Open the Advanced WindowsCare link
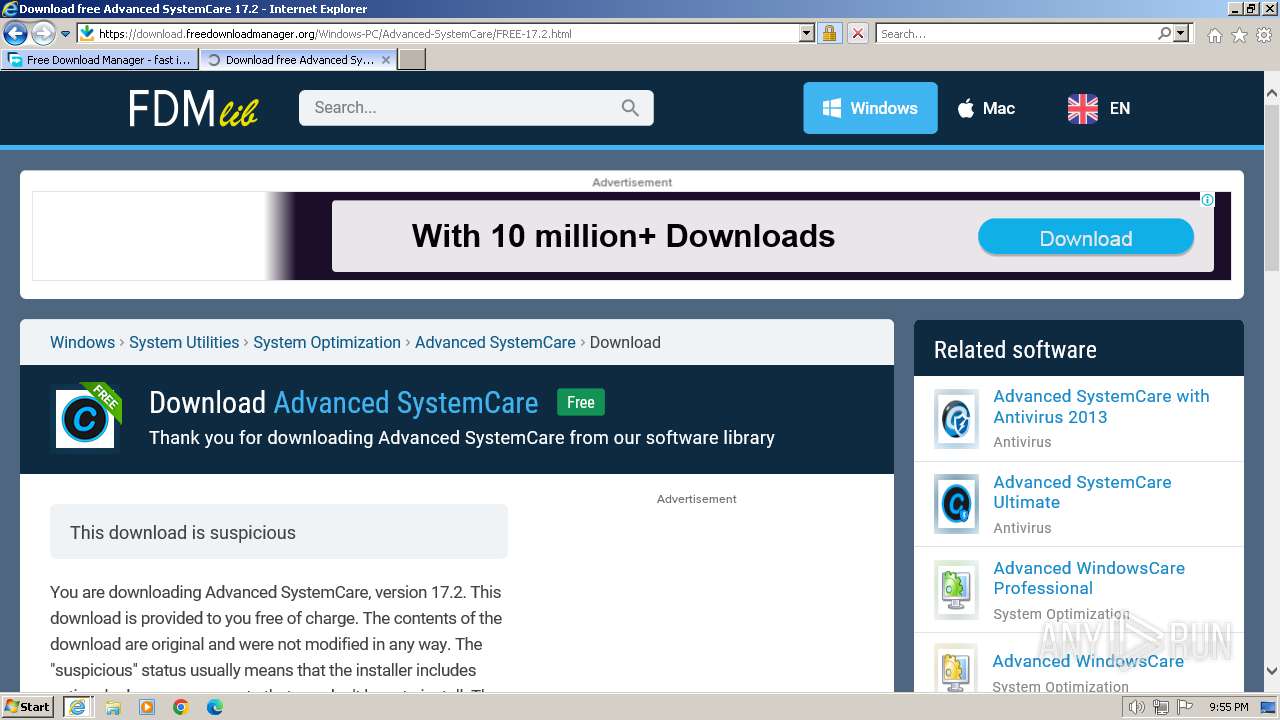Screen dimensions: 1280x720 click(1088, 661)
